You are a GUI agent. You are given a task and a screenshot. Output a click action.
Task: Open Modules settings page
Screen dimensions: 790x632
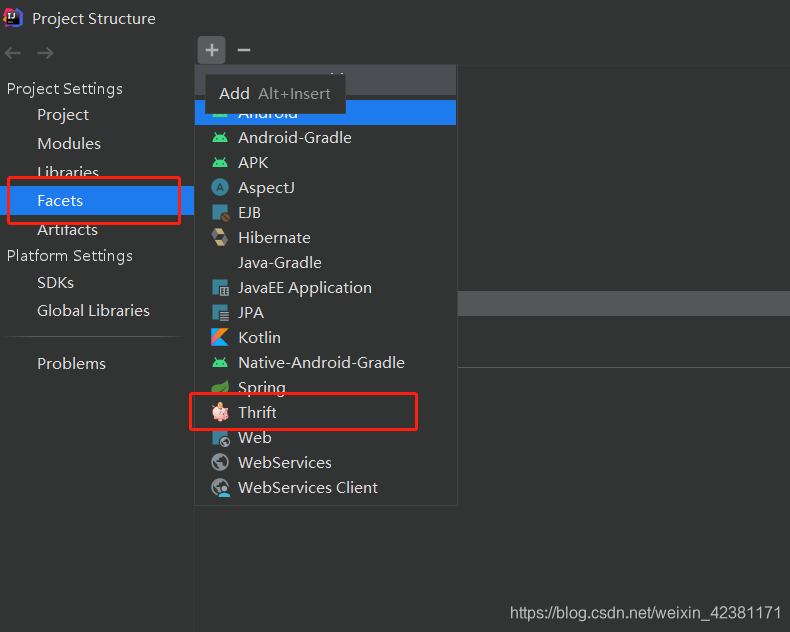click(x=69, y=144)
